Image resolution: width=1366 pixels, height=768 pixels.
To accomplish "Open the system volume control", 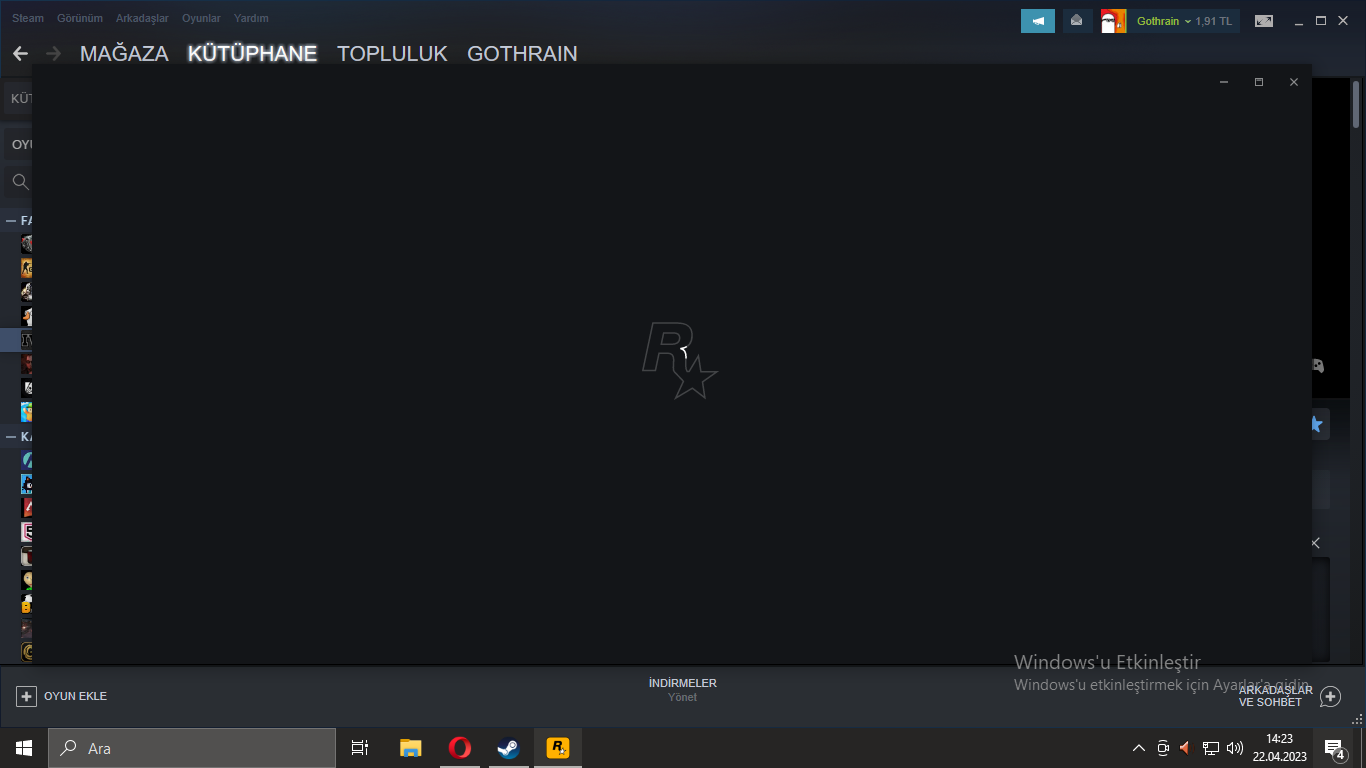I will [x=1235, y=748].
